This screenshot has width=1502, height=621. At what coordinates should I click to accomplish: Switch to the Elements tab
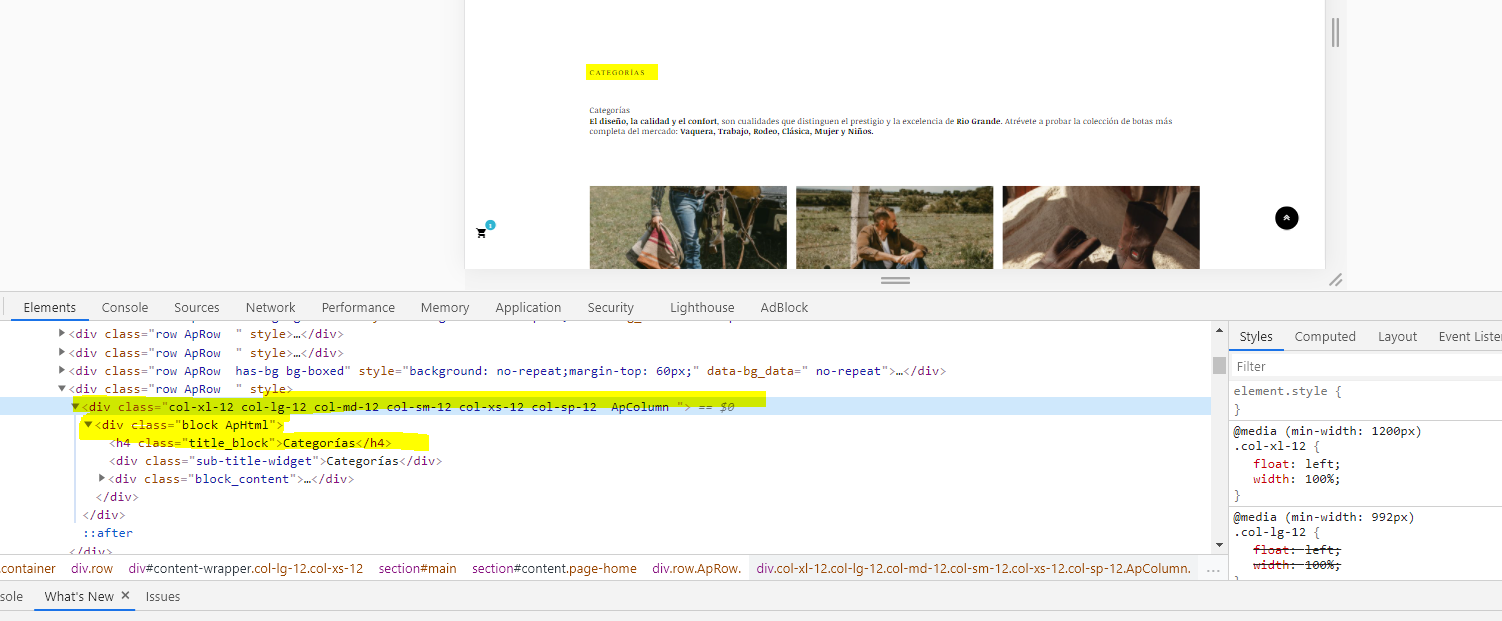click(50, 307)
